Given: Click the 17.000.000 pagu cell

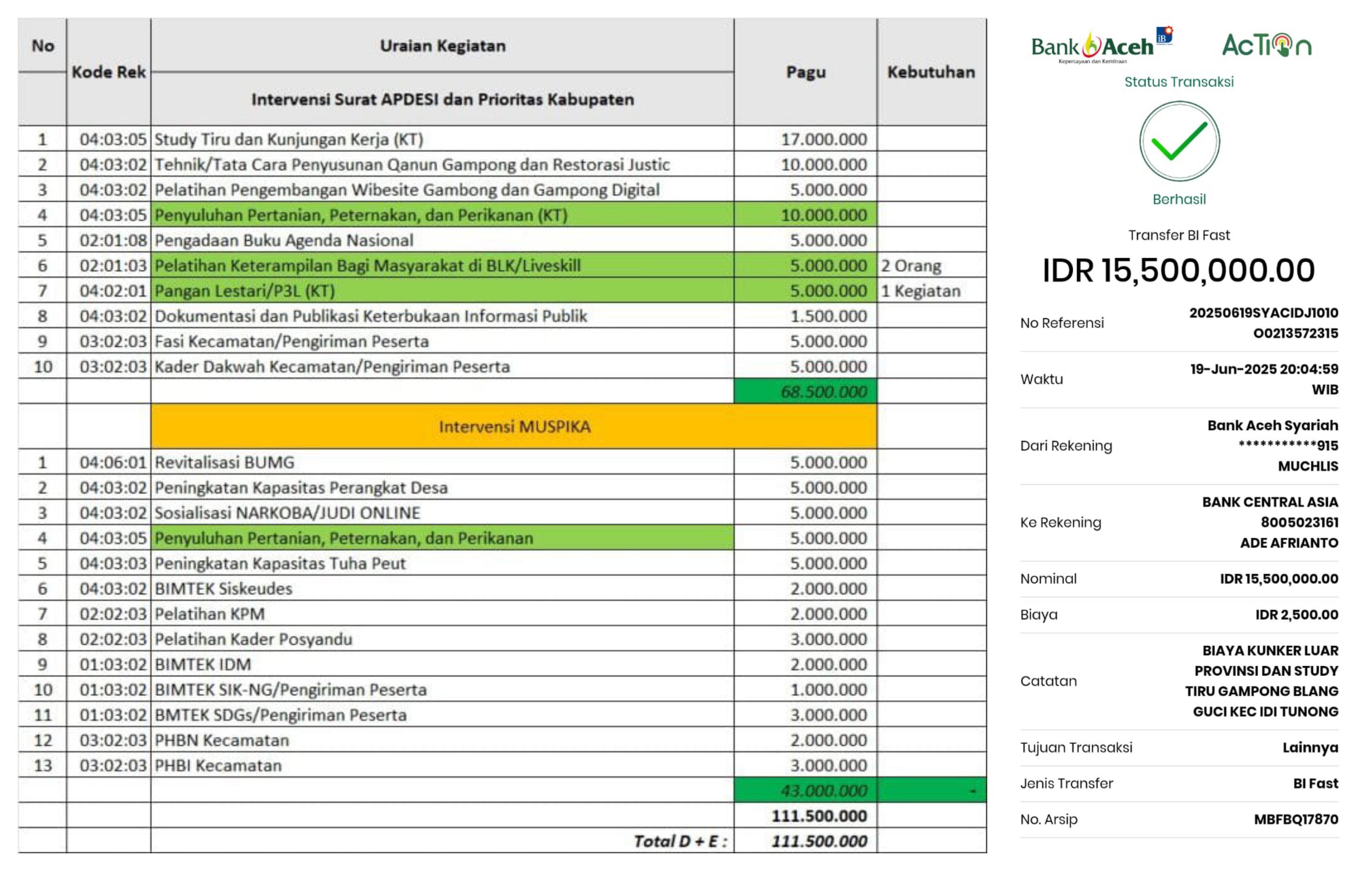Looking at the screenshot, I should (805, 139).
